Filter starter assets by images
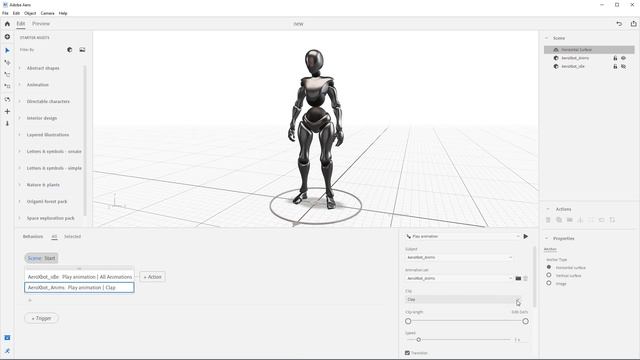 pyautogui.click(x=82, y=50)
